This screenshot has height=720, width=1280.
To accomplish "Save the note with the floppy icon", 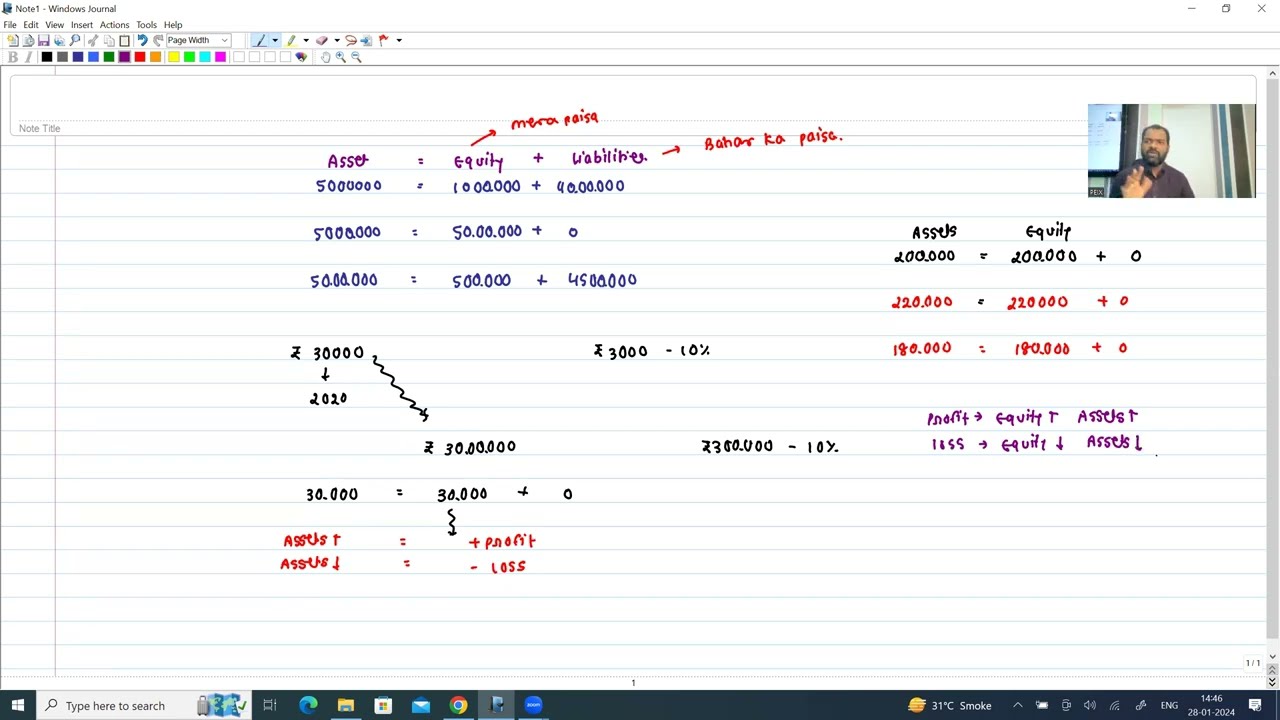I will (44, 40).
